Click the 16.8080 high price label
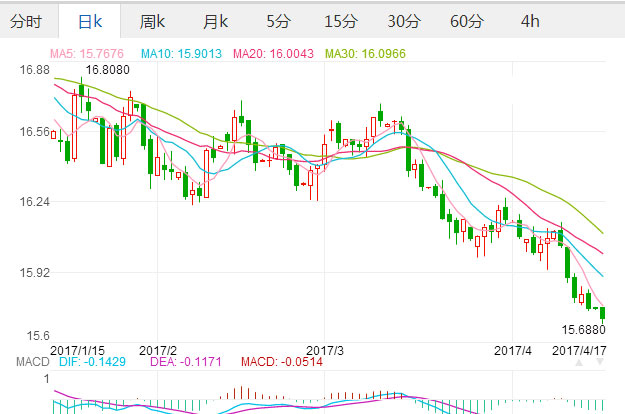The height and width of the screenshot is (414, 625). coord(108,70)
